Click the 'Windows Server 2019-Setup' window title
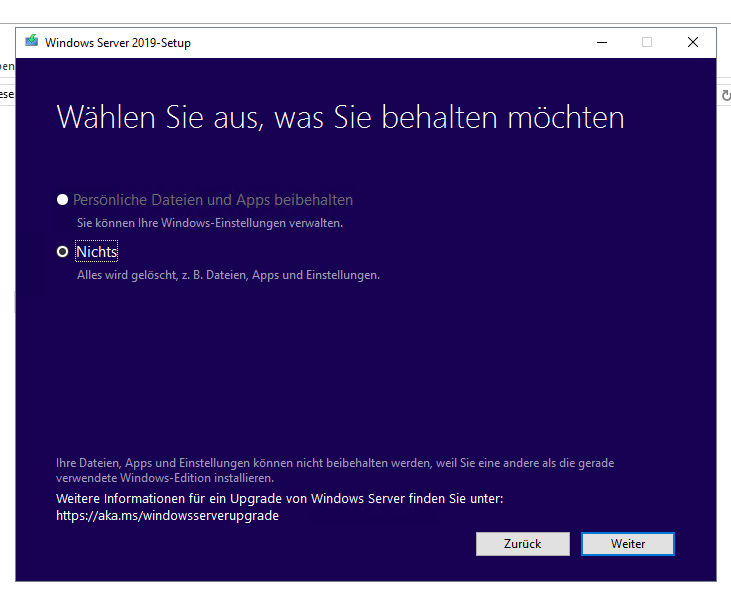 (118, 43)
